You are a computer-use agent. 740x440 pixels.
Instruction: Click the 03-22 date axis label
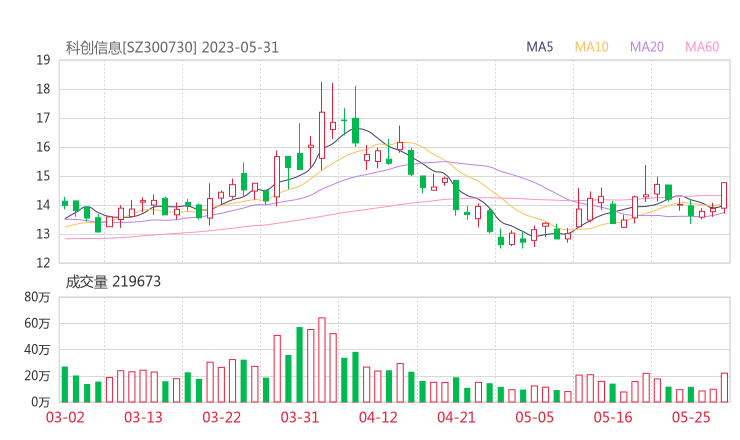tap(222, 417)
